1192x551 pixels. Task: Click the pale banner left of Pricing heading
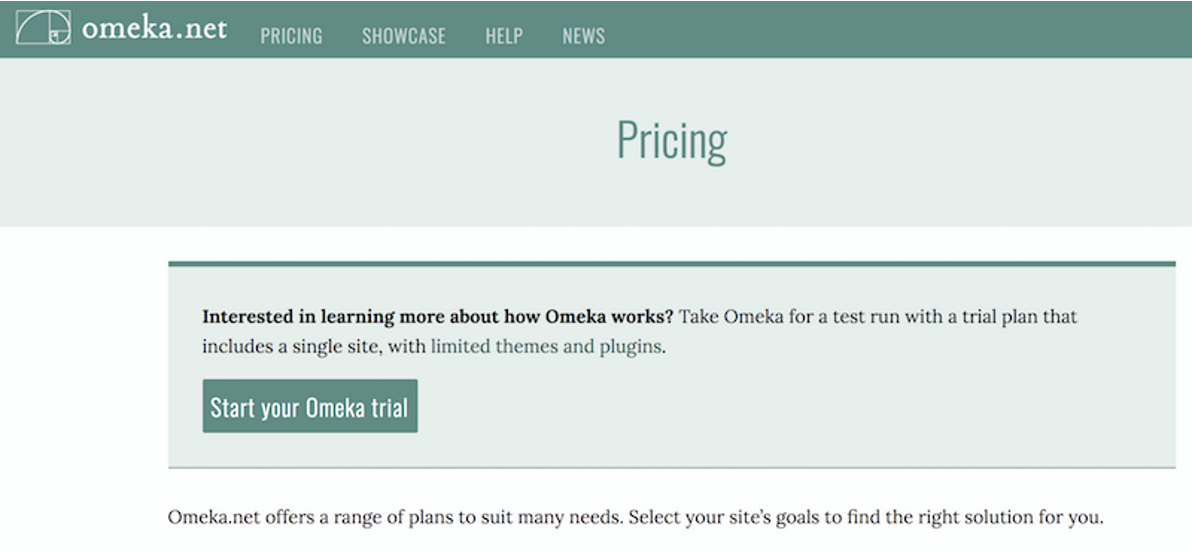(x=300, y=140)
